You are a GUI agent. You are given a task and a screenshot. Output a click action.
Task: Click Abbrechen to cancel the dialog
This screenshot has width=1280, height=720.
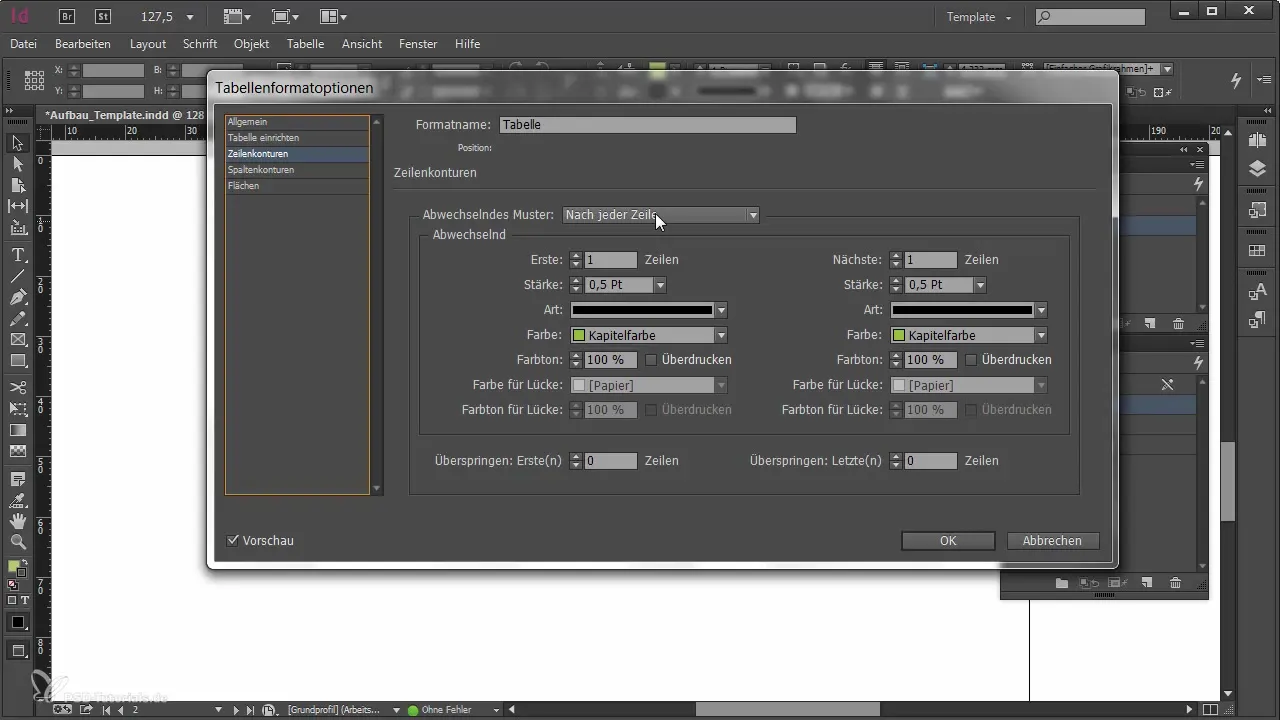click(1052, 540)
